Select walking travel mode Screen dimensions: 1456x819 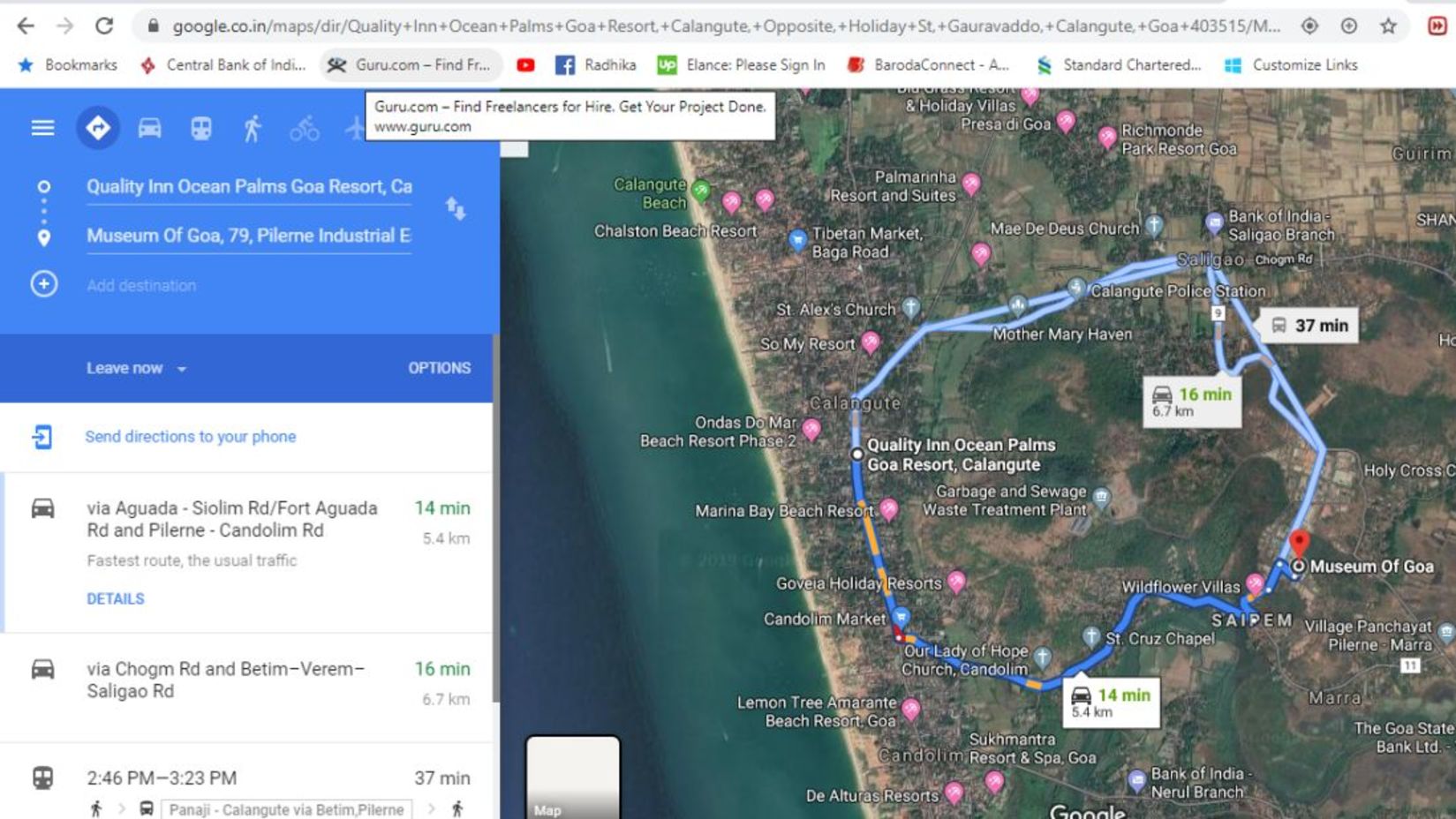[253, 128]
